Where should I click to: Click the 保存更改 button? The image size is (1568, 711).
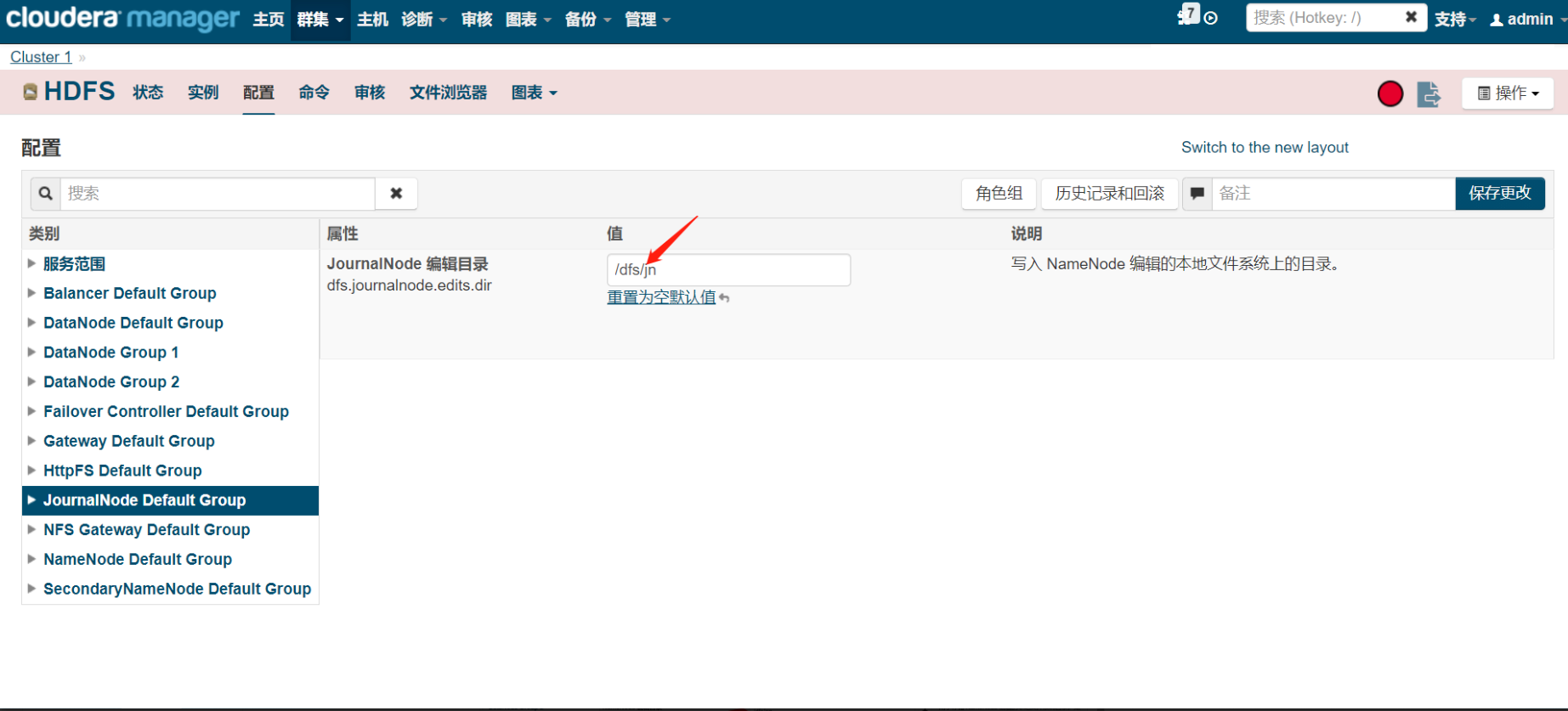[x=1500, y=194]
